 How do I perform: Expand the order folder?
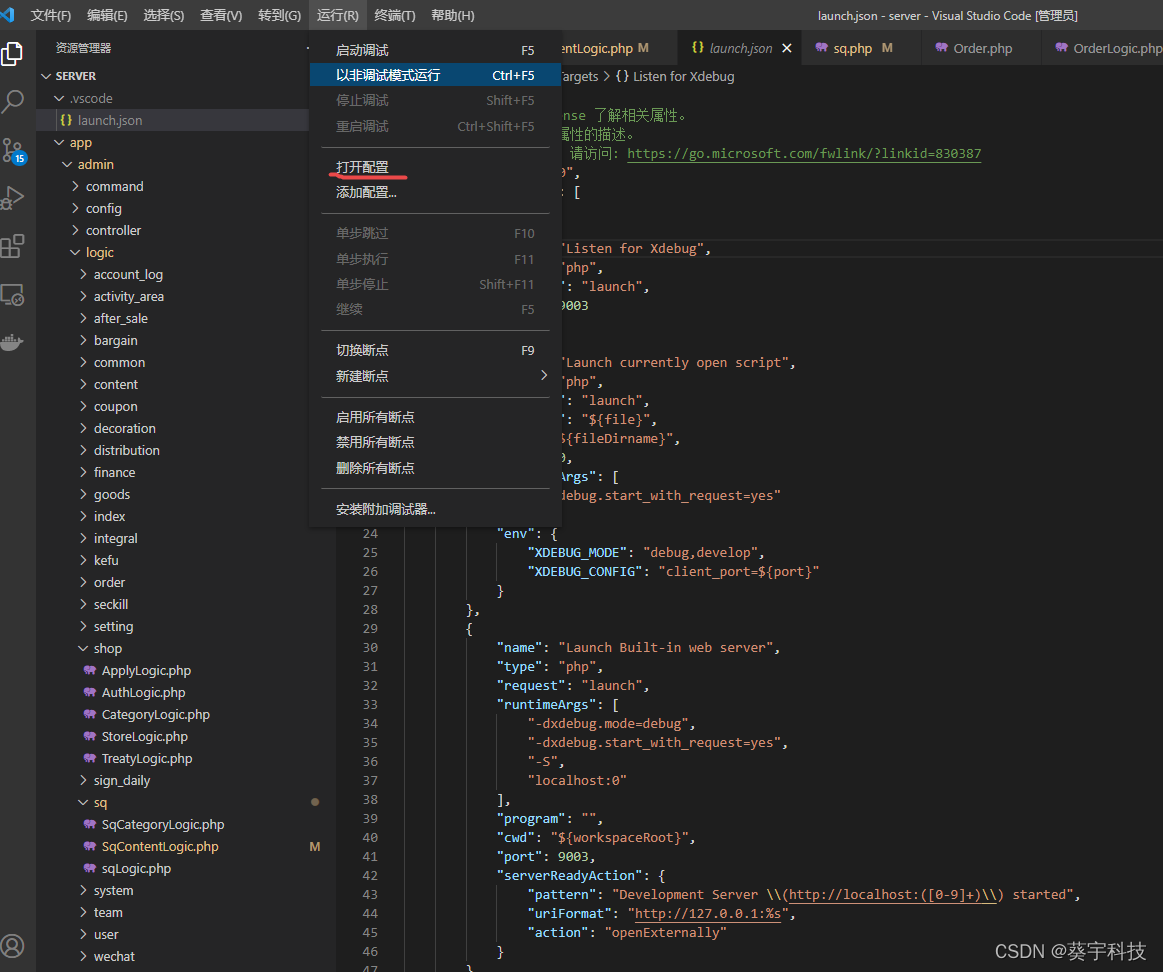coord(83,582)
